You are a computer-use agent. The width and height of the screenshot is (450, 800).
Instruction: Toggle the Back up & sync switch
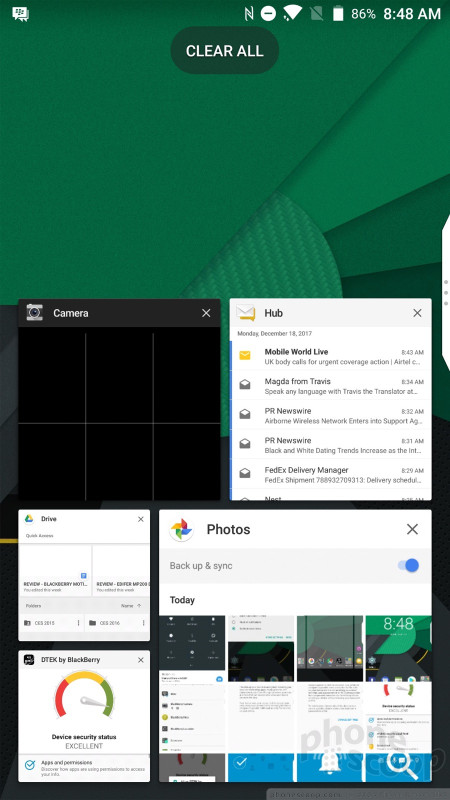[x=408, y=565]
